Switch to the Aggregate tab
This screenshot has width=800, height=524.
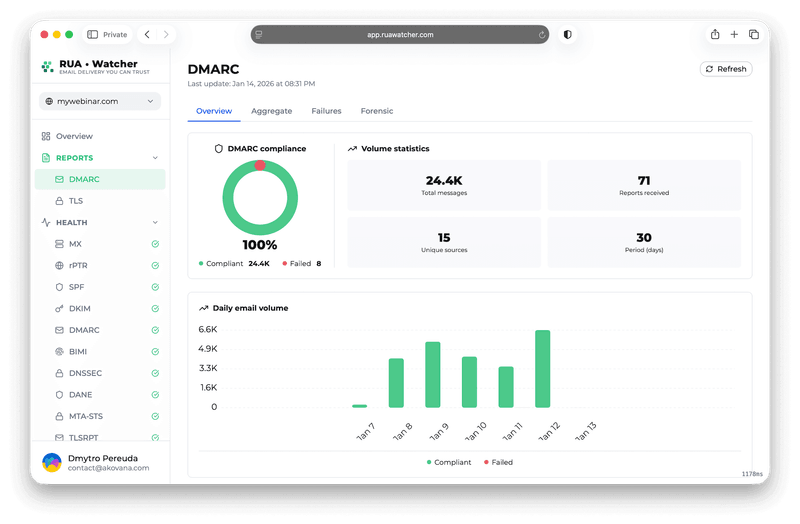point(271,111)
